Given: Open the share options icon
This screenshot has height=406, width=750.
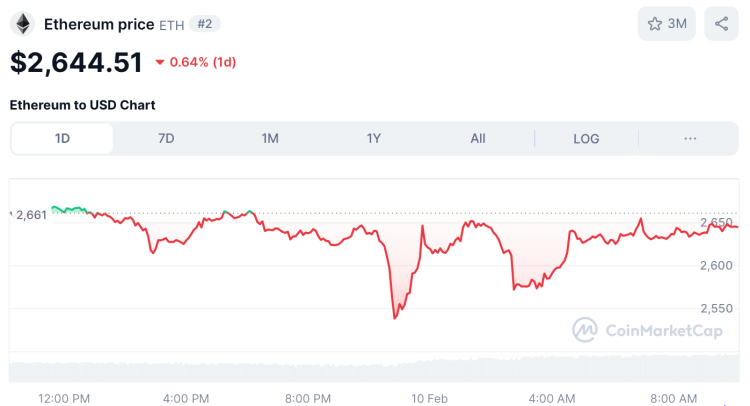Looking at the screenshot, I should [721, 23].
